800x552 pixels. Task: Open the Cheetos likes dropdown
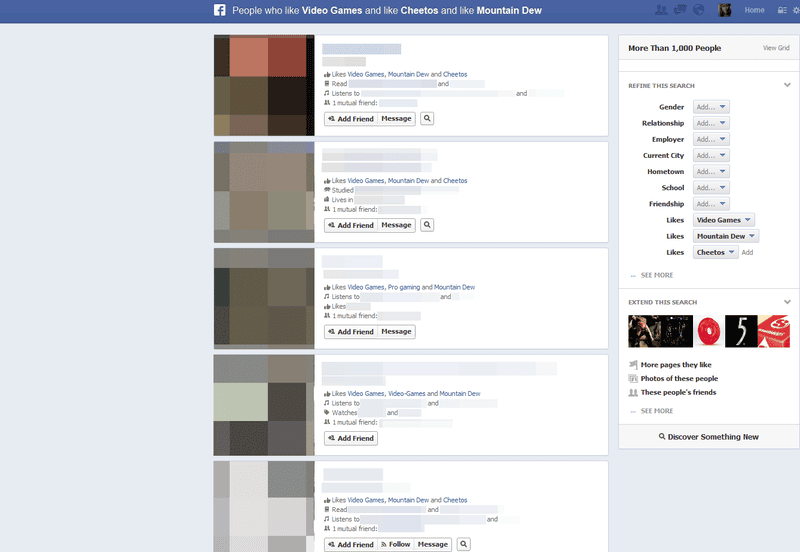(715, 253)
